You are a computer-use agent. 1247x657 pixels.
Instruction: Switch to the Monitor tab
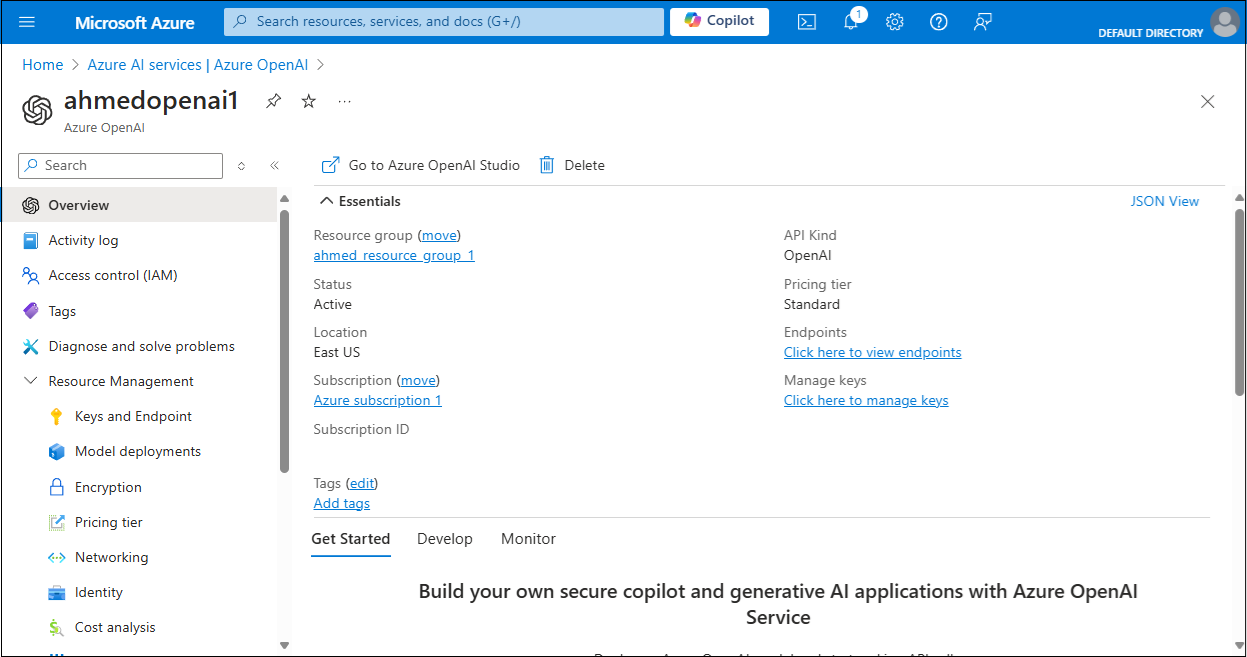528,538
